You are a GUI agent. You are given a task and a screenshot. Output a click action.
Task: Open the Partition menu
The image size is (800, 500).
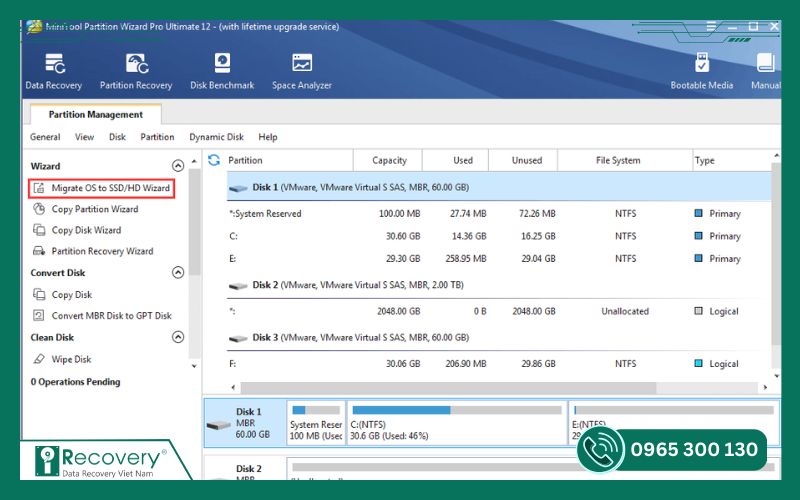157,137
